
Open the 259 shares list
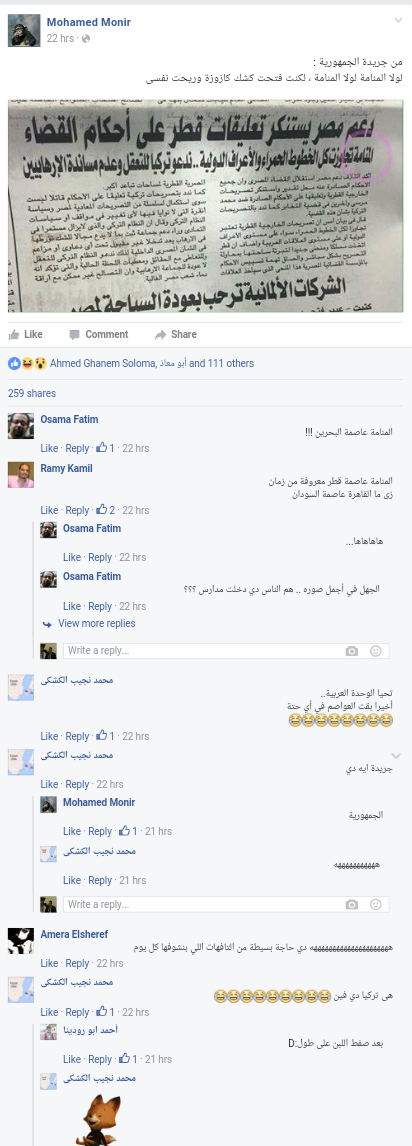[32, 393]
